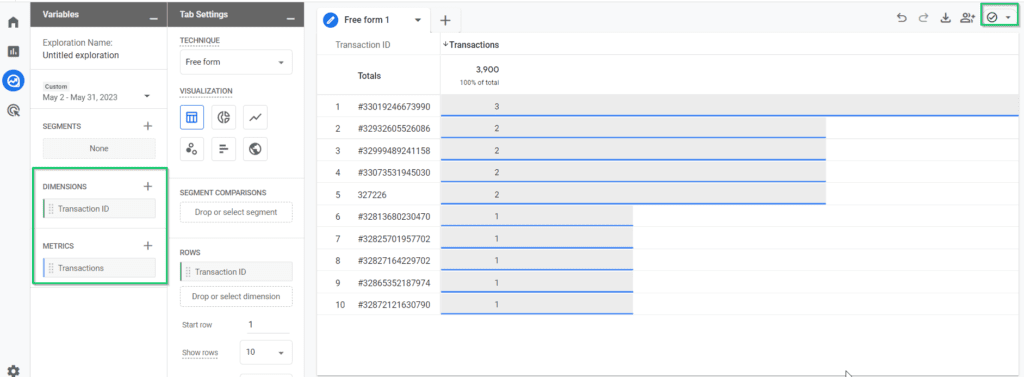Click transaction #32872121630790

pyautogui.click(x=394, y=305)
